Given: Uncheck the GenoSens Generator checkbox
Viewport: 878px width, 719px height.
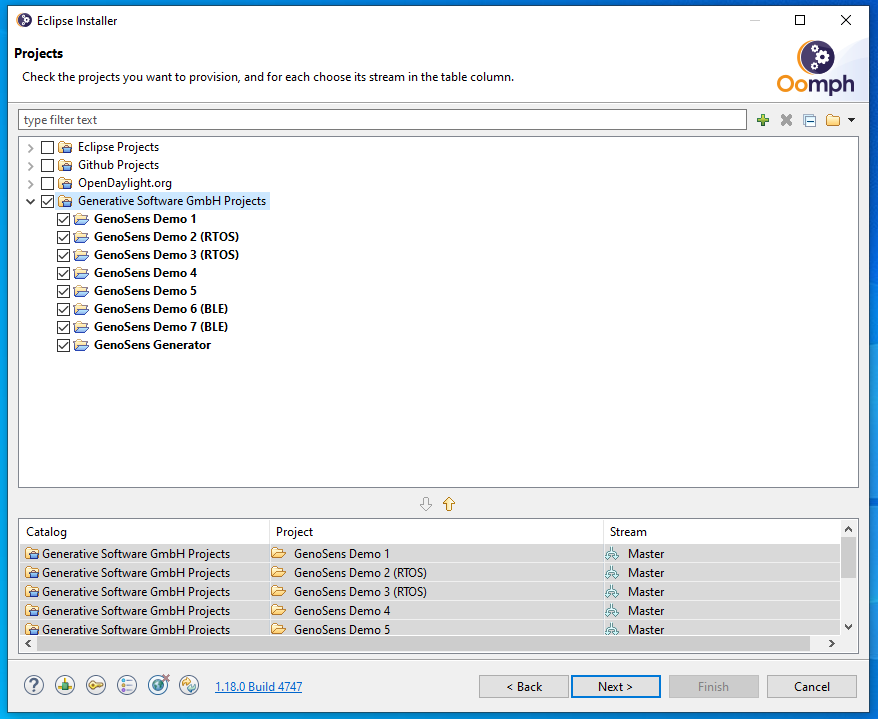Looking at the screenshot, I should coord(63,346).
